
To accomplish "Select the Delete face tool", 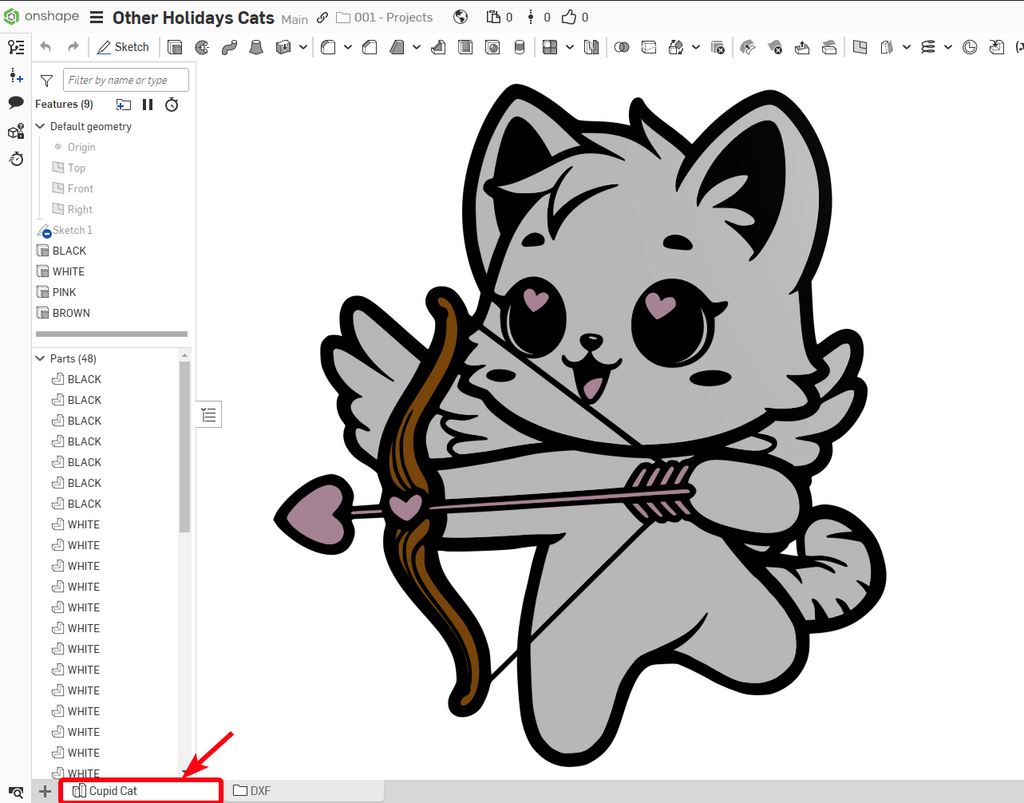I will (775, 47).
